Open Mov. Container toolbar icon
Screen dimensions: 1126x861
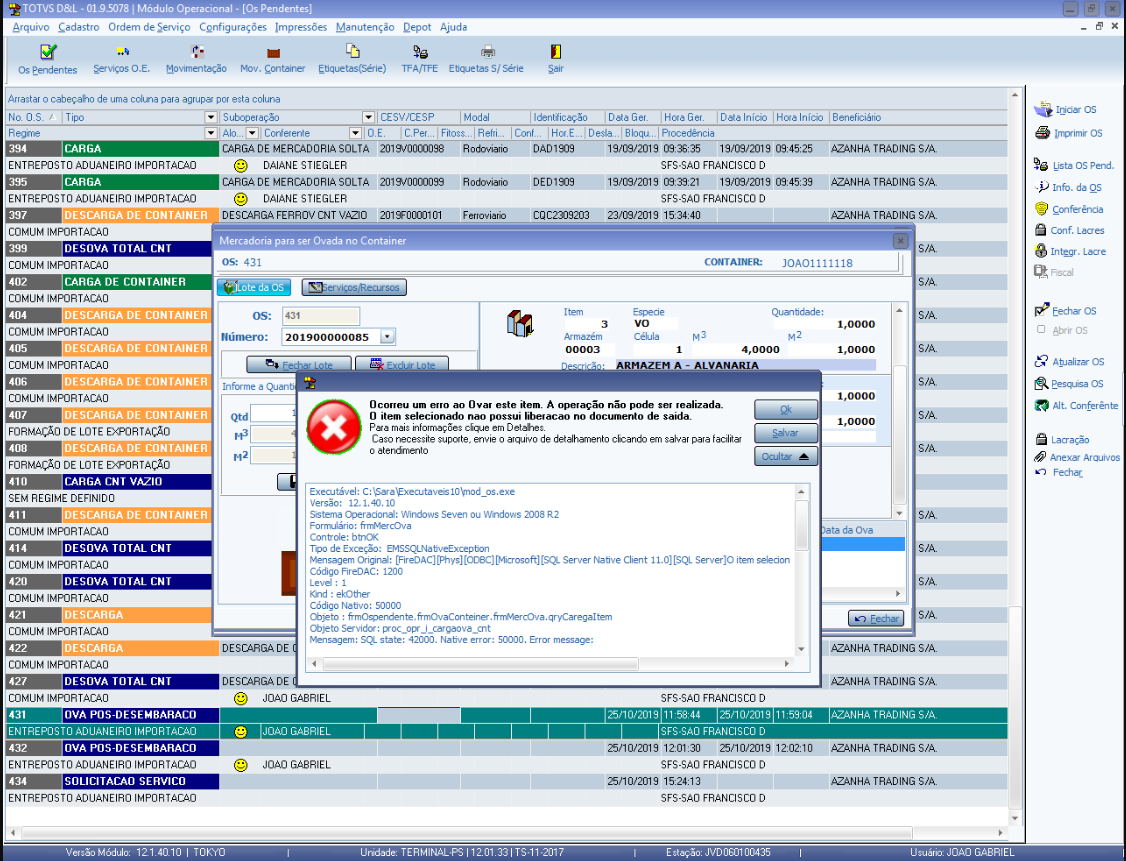coord(272,60)
